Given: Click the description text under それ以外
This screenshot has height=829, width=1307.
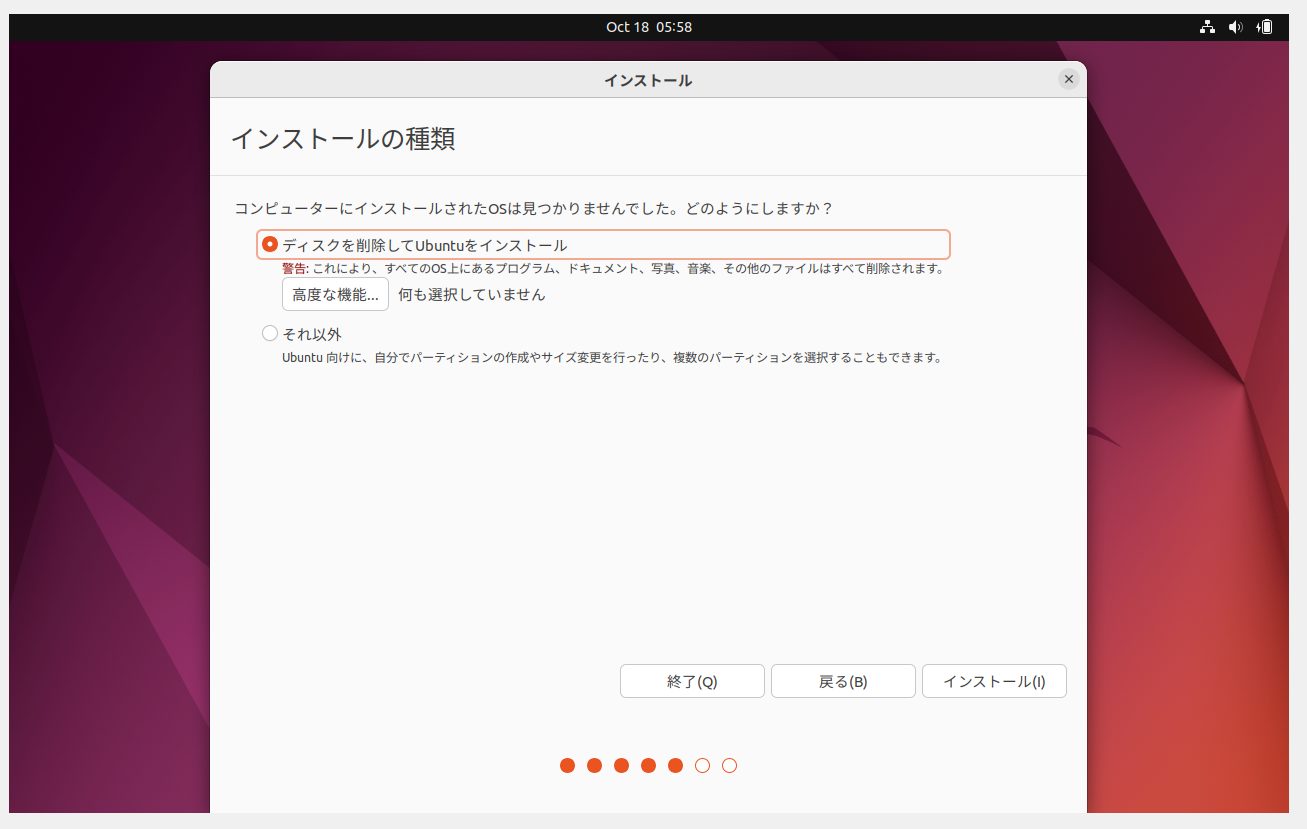Looking at the screenshot, I should click(612, 357).
